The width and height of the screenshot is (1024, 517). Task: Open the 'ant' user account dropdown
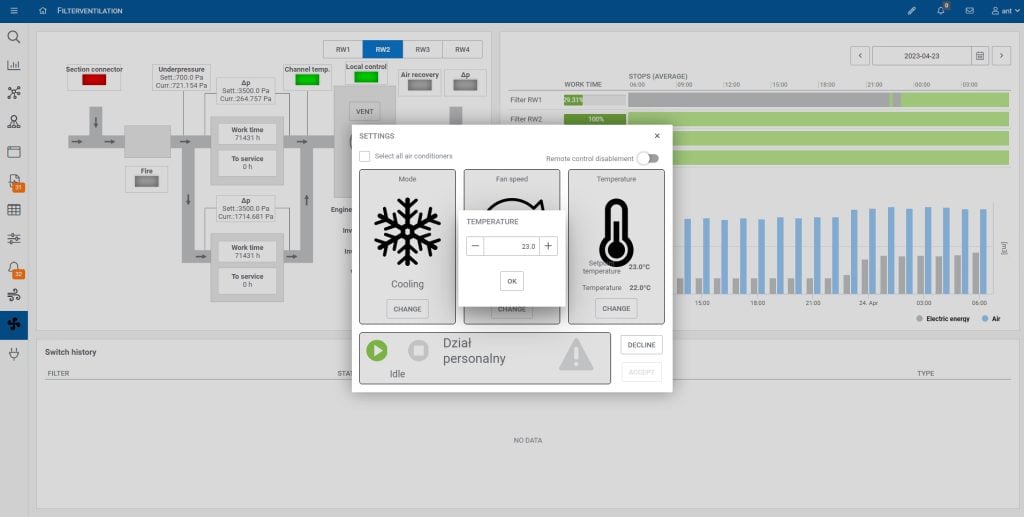(x=1004, y=10)
